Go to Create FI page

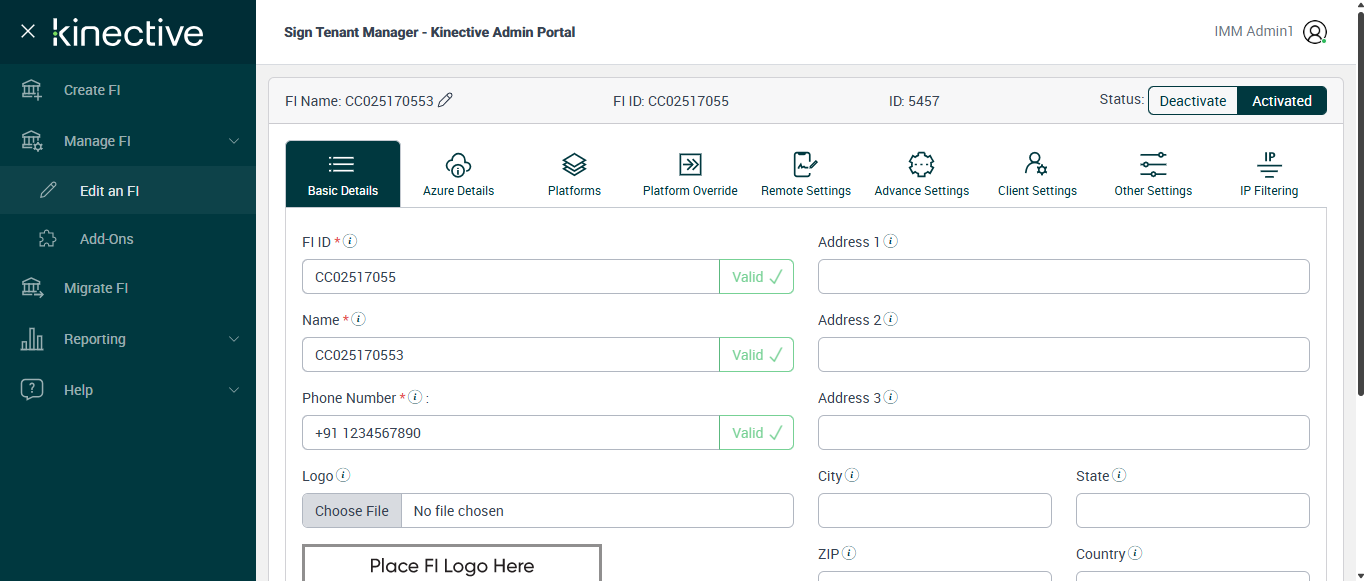[92, 90]
